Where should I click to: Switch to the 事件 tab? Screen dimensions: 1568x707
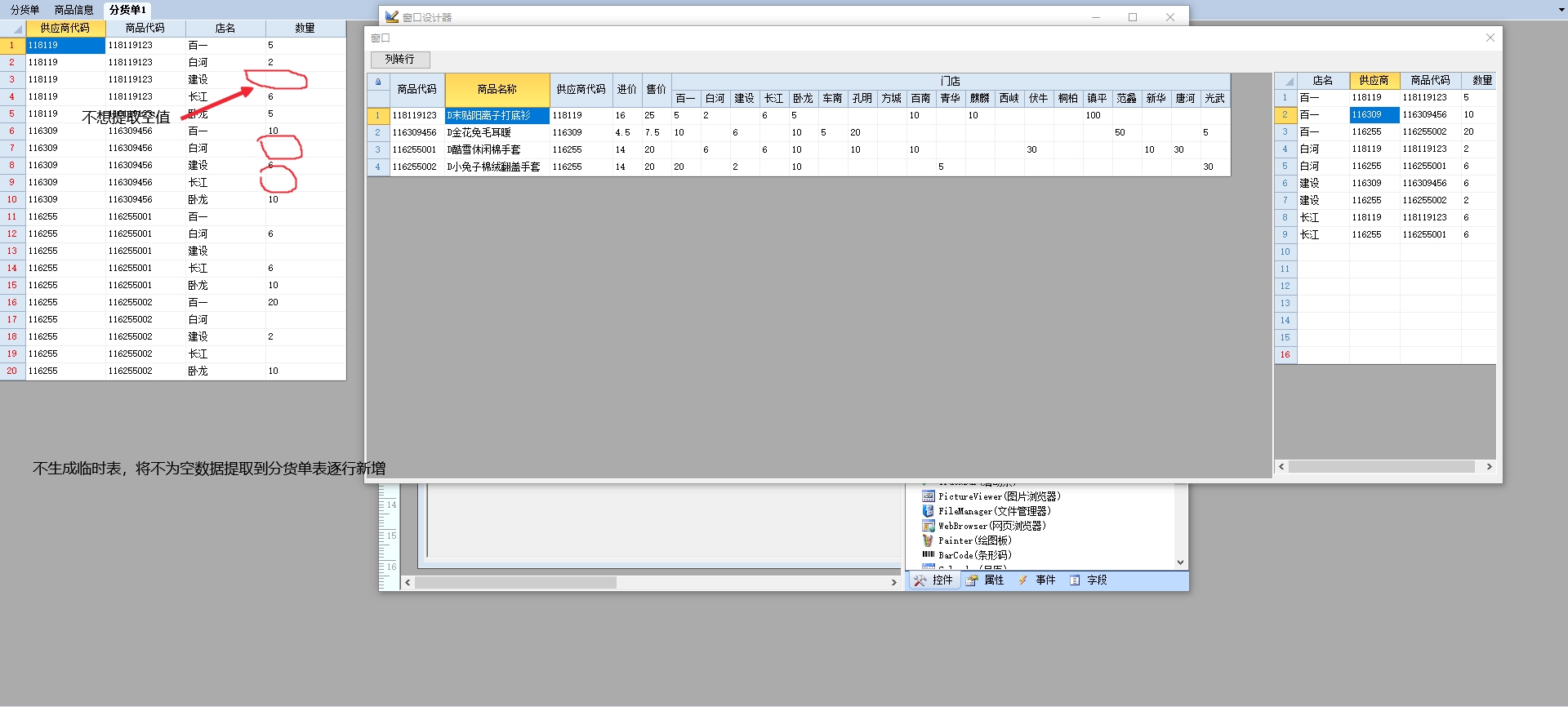pyautogui.click(x=1037, y=580)
